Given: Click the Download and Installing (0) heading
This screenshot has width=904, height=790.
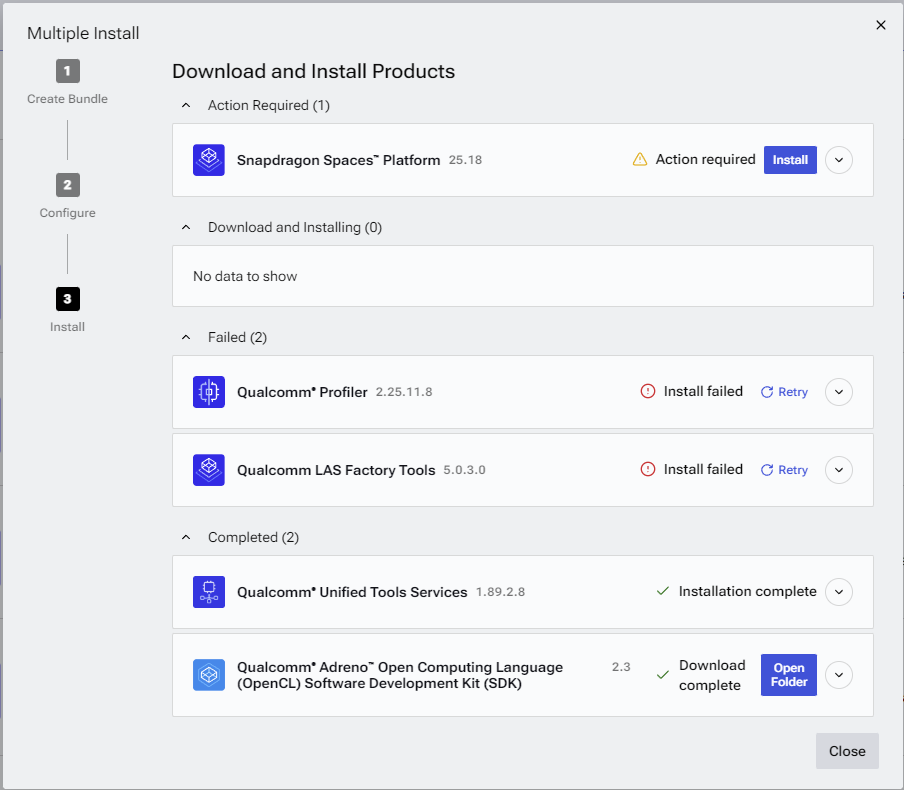Looking at the screenshot, I should coord(295,227).
